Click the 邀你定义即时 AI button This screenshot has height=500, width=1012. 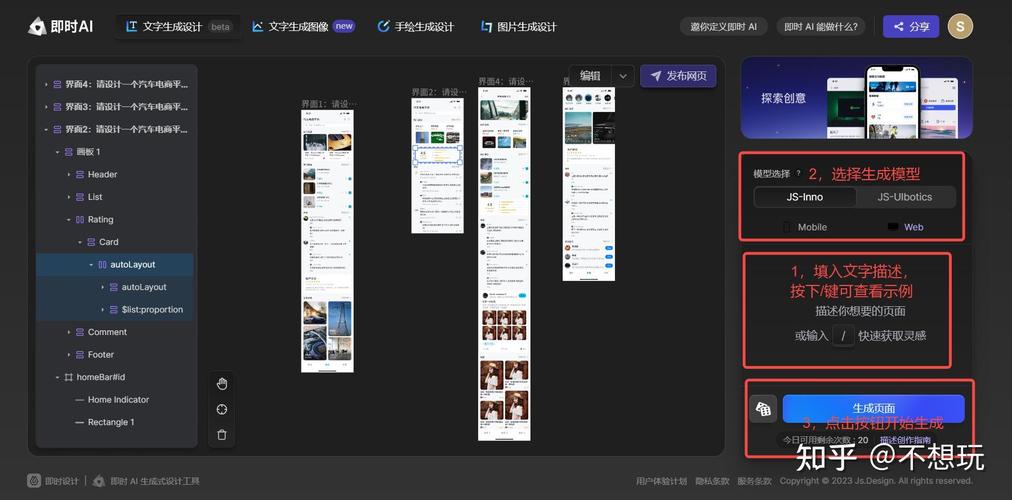pyautogui.click(x=724, y=26)
